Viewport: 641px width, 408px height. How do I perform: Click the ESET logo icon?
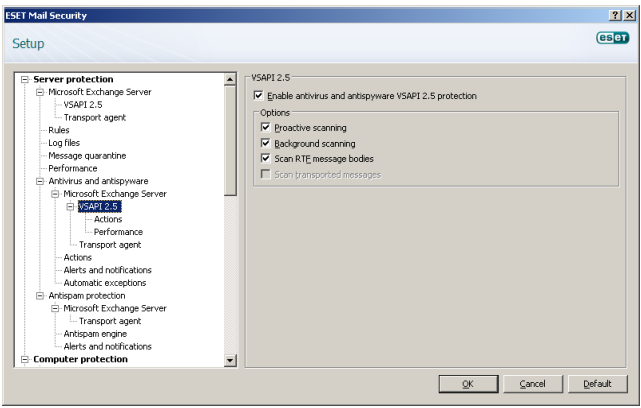(612, 38)
